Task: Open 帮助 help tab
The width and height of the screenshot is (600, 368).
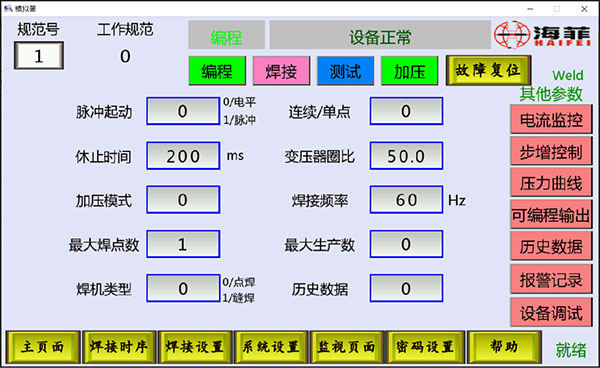Action: click(504, 347)
